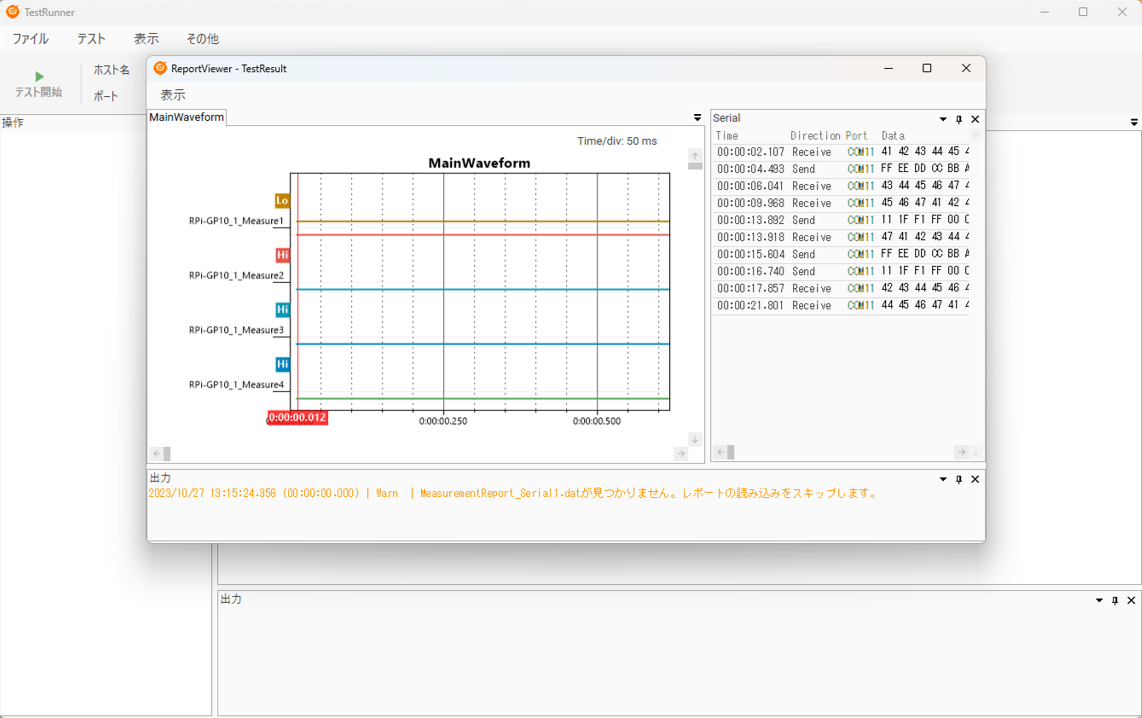Click the Hi badge for RPi-GP10_1_Measure4
Image resolution: width=1142 pixels, height=718 pixels.
pyautogui.click(x=282, y=364)
